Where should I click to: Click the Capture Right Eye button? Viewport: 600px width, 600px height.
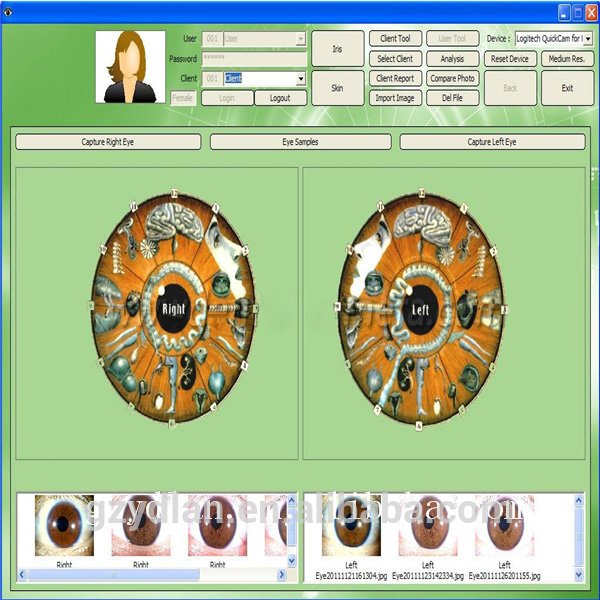tap(108, 142)
